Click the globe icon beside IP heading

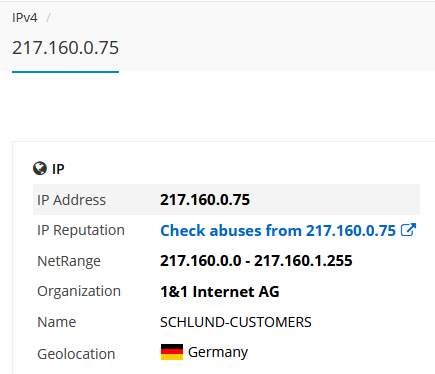[x=40, y=168]
